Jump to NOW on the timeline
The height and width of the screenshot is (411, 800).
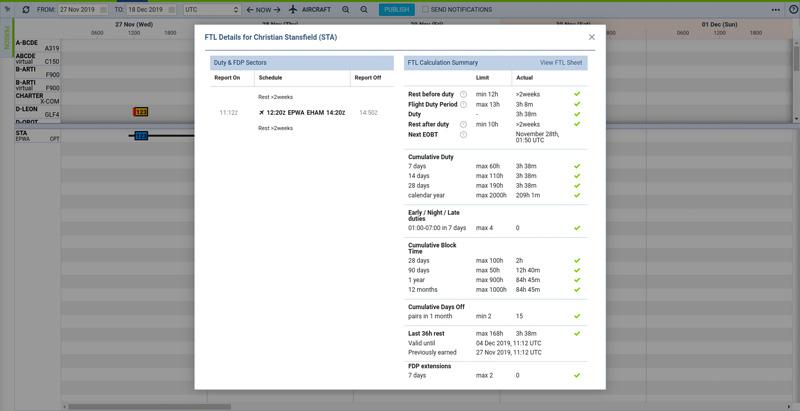(263, 9)
